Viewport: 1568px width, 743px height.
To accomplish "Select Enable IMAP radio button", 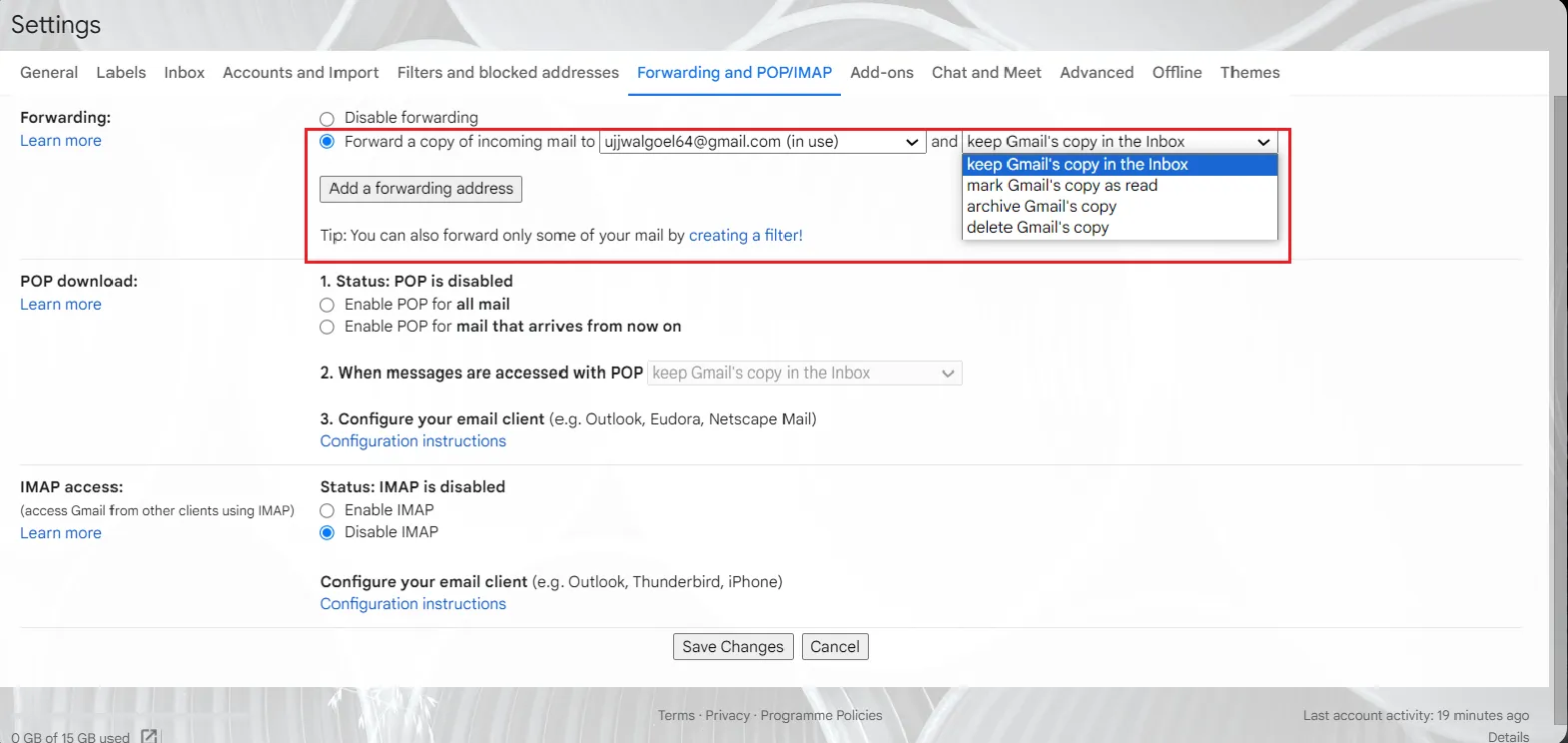I will tap(327, 510).
